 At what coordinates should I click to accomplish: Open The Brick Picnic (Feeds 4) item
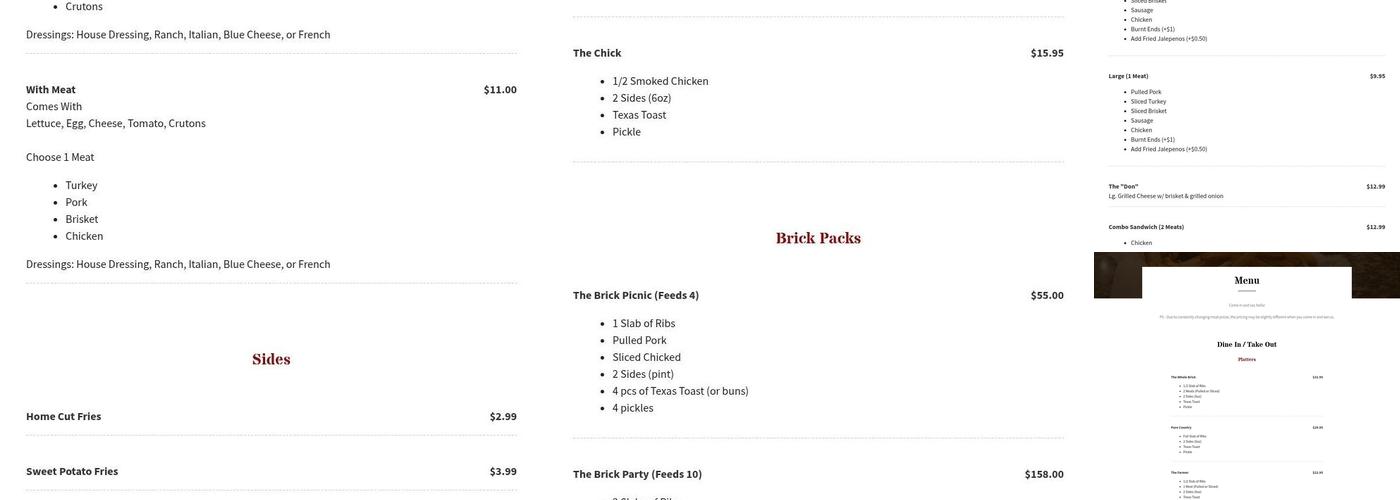(636, 296)
